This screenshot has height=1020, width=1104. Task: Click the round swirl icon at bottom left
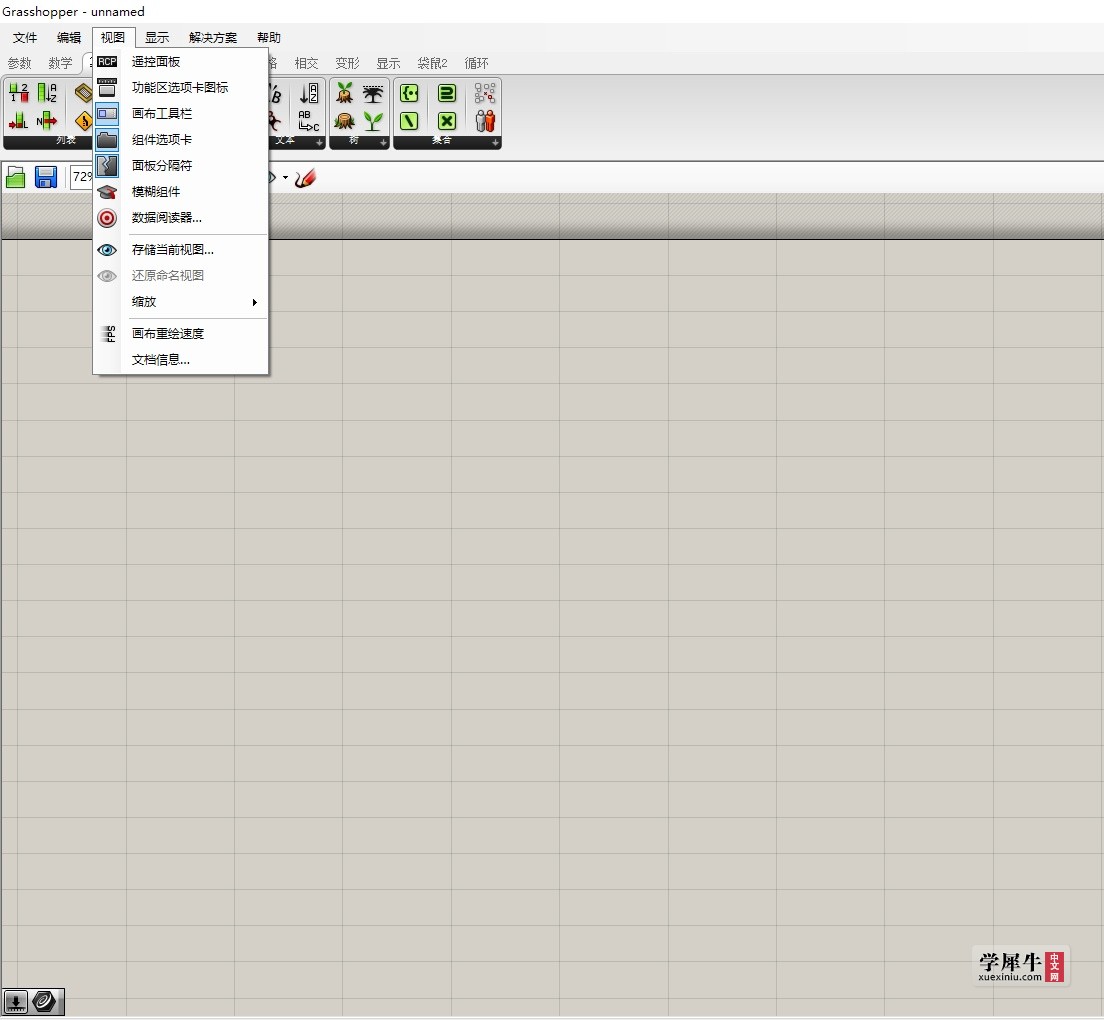pyautogui.click(x=44, y=1001)
